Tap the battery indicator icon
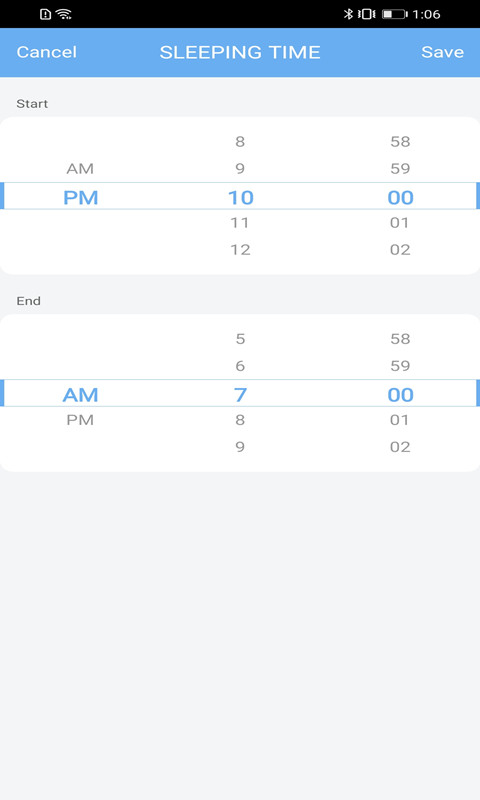The height and width of the screenshot is (800, 480). [395, 14]
